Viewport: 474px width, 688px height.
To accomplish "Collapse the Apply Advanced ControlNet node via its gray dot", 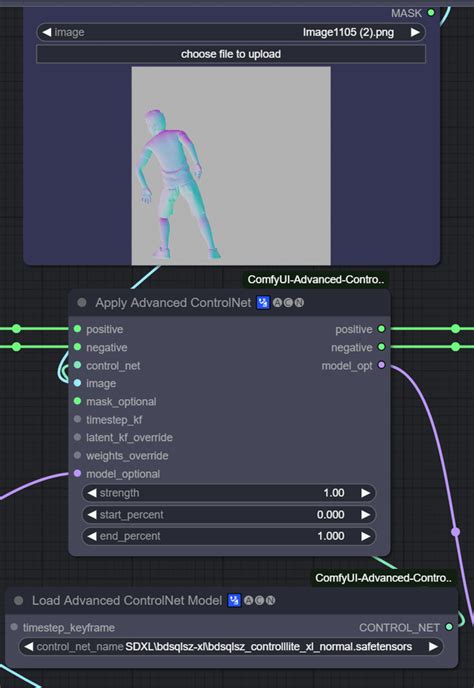I will tap(82, 302).
